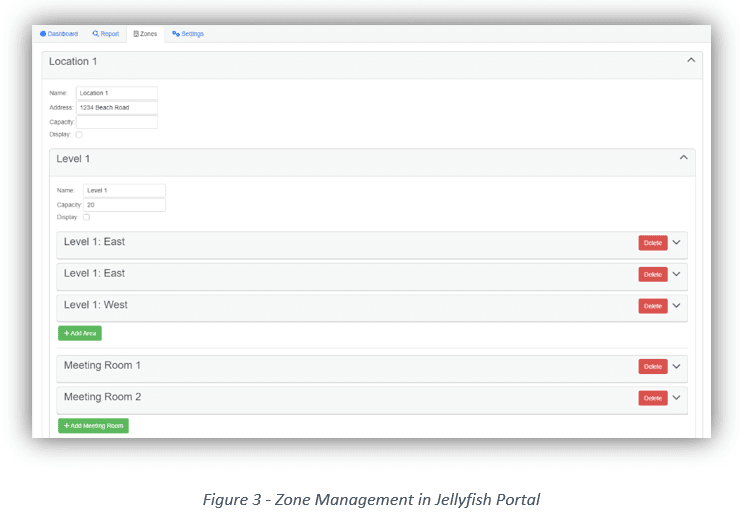
Task: Open the Meeting Room 2 chevron
Action: (676, 397)
